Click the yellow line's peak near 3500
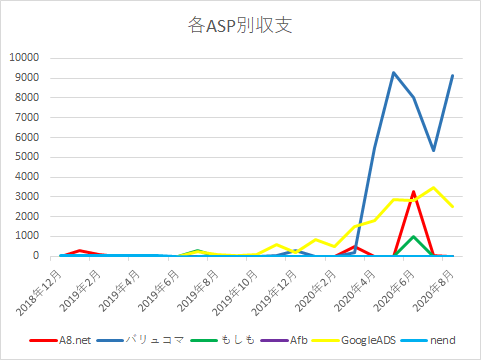 click(433, 188)
